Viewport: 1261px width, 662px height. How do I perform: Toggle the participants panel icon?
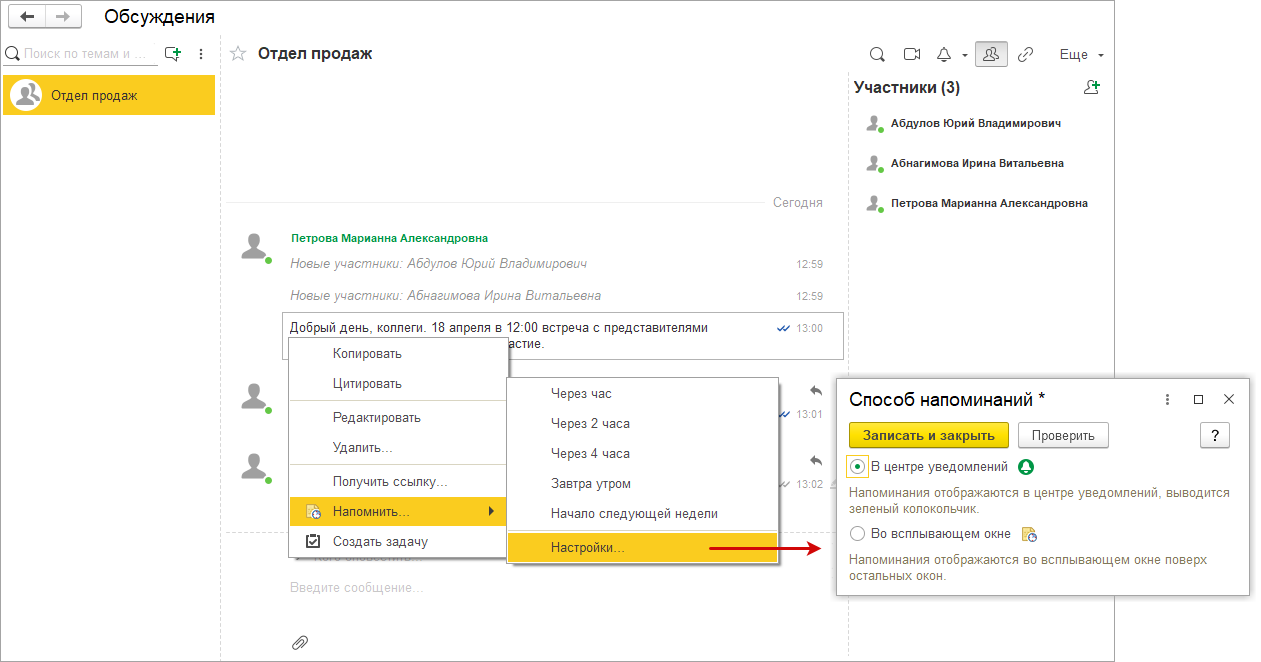[x=990, y=54]
